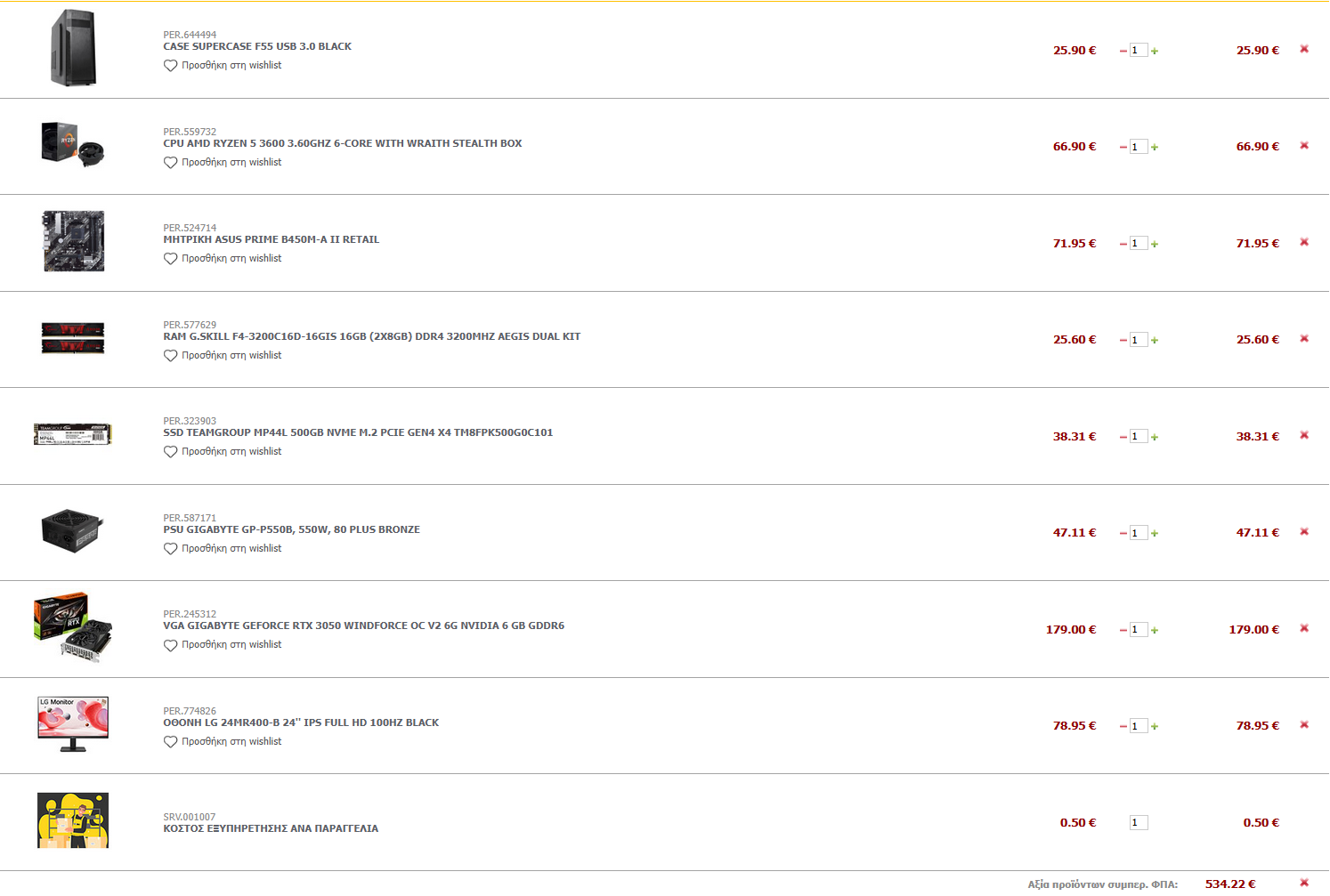
Task: Increase quantity of PSU GIGABYTE GP-P550B
Action: (x=1155, y=533)
